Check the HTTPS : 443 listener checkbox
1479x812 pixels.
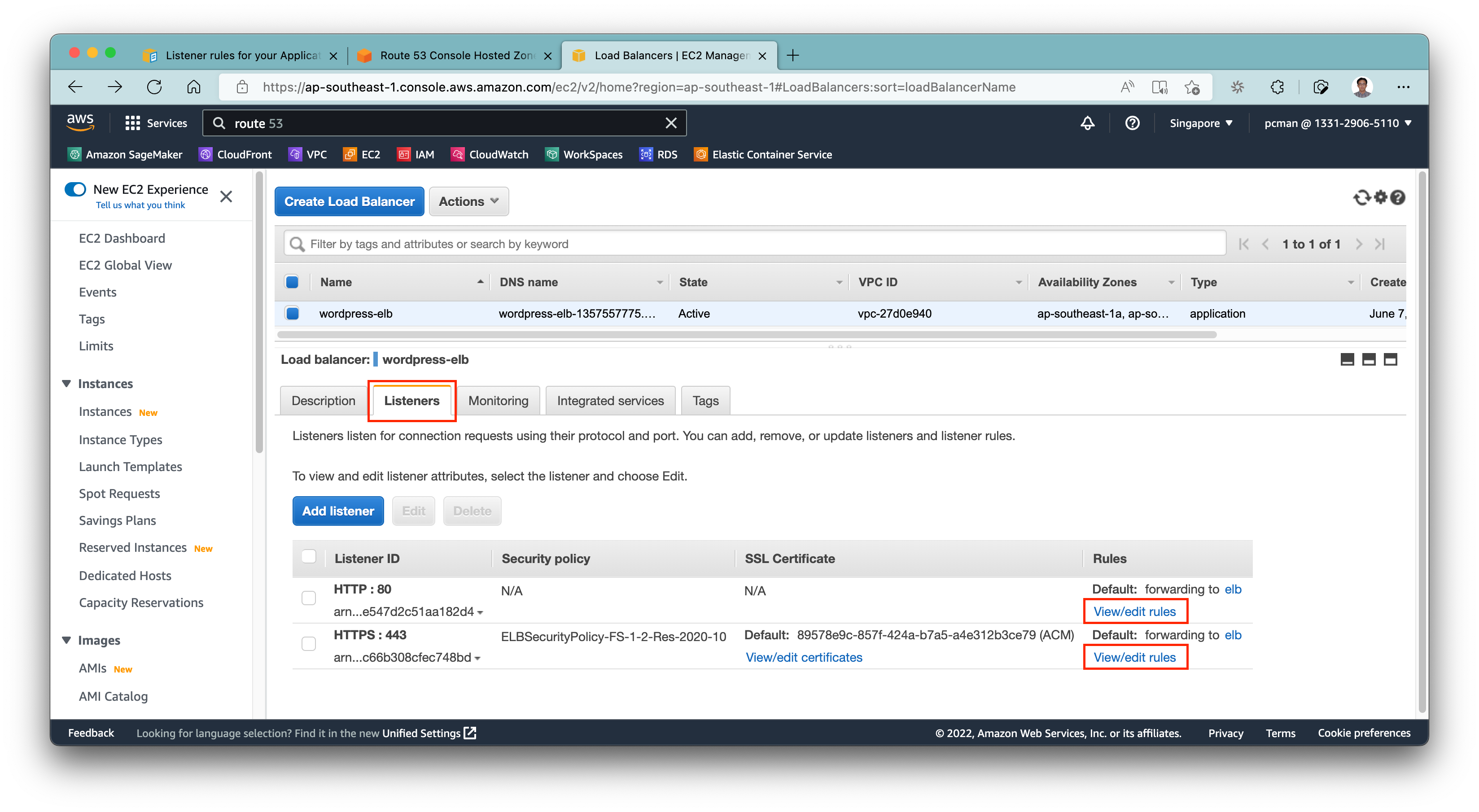(x=309, y=643)
